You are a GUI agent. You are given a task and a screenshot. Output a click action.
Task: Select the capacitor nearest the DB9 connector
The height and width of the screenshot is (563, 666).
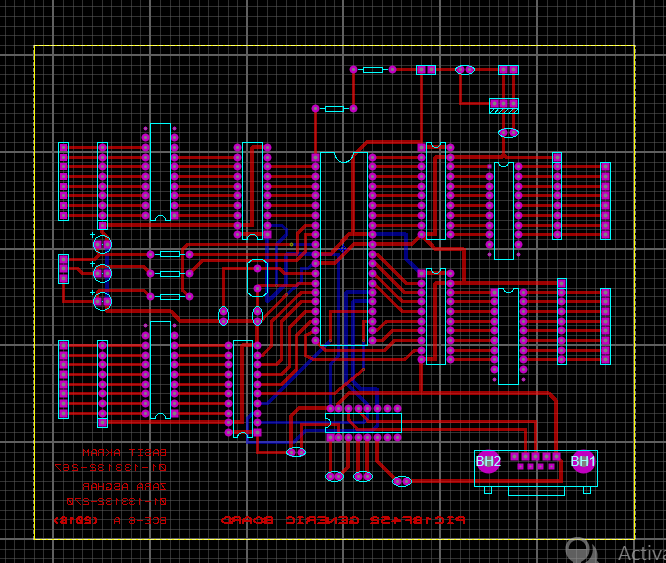coord(402,481)
